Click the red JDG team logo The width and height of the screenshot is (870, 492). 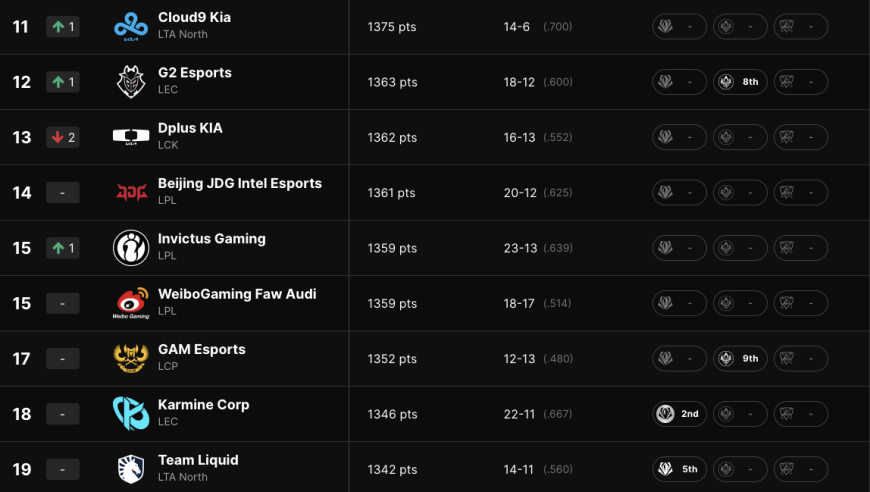click(131, 192)
